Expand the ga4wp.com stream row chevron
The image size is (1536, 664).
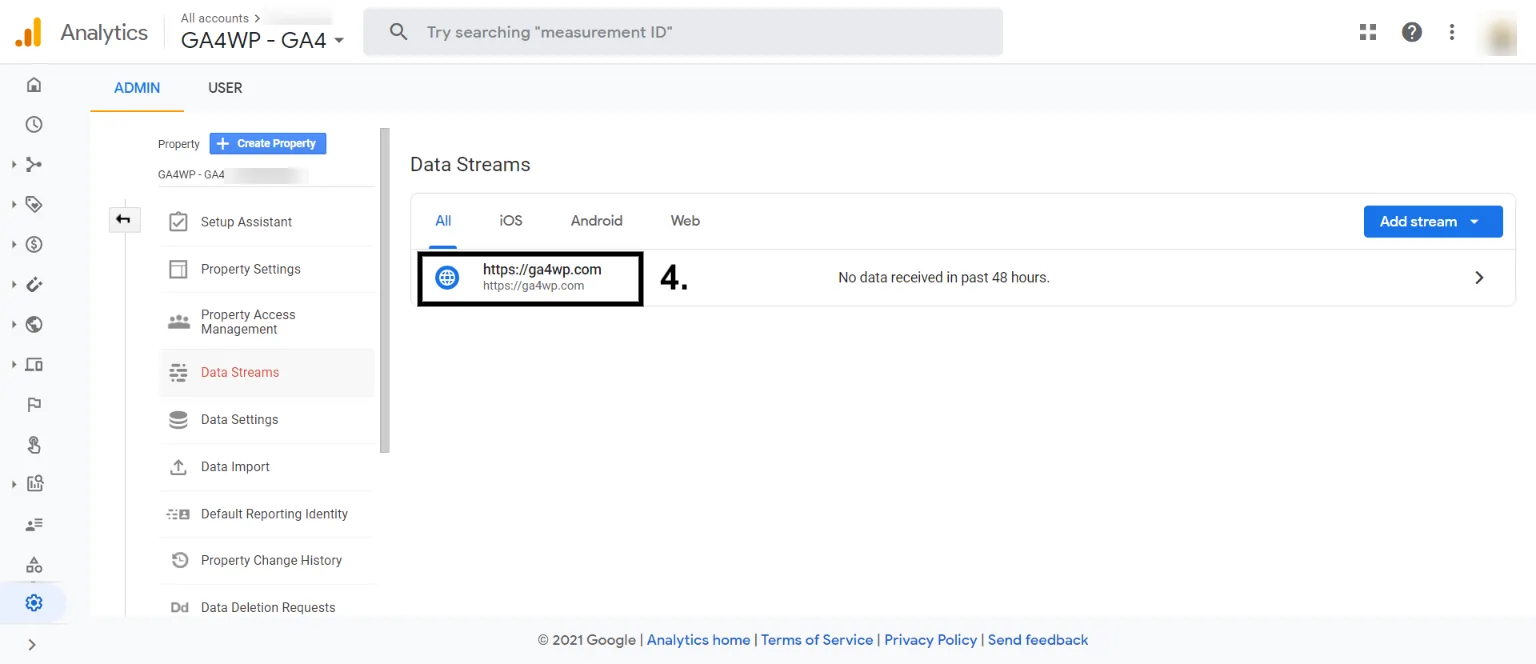[x=1479, y=278]
